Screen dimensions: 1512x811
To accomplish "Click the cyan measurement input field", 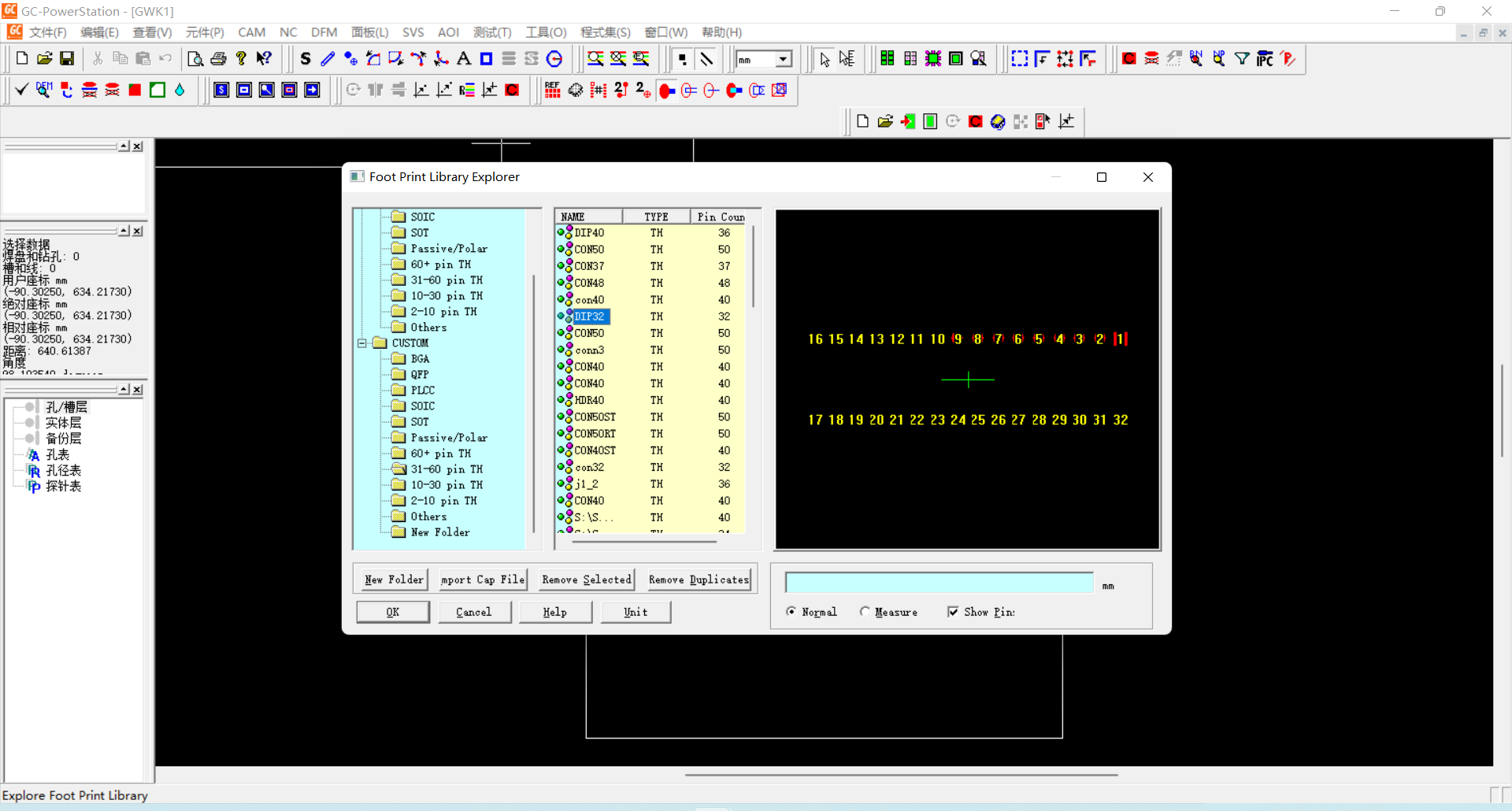I will pos(939,583).
